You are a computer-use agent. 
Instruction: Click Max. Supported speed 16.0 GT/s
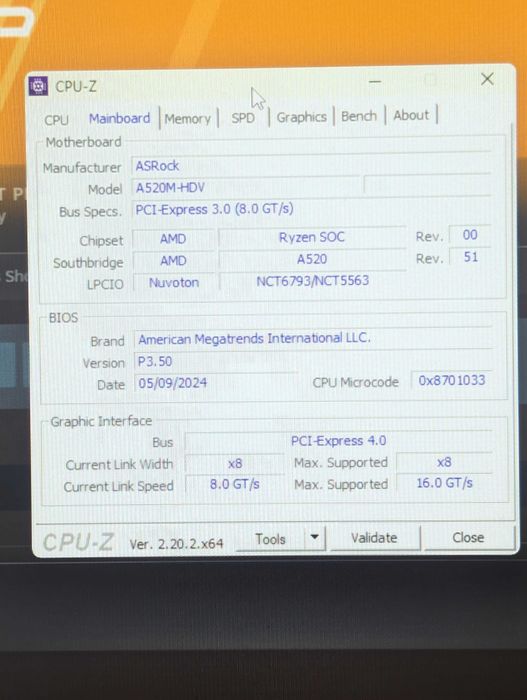pyautogui.click(x=444, y=483)
